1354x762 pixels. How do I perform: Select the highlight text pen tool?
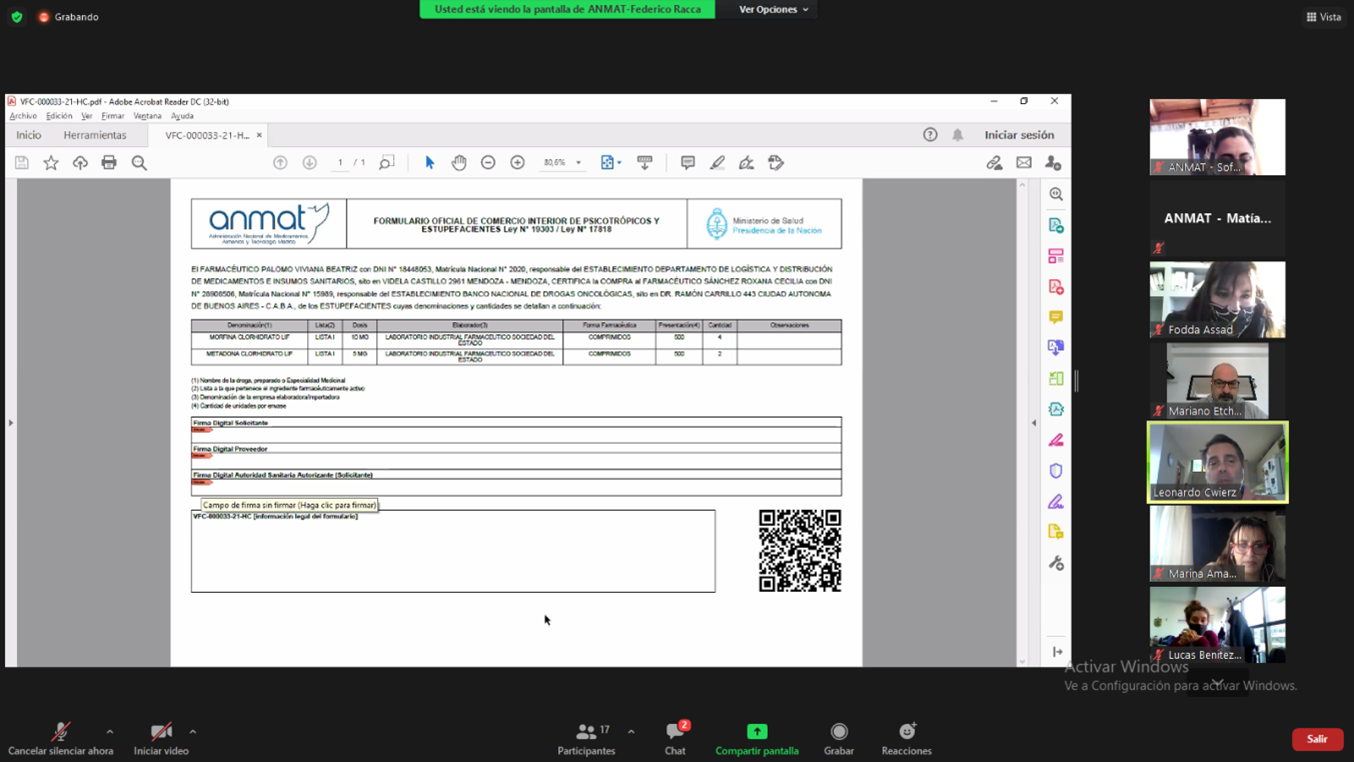(717, 163)
